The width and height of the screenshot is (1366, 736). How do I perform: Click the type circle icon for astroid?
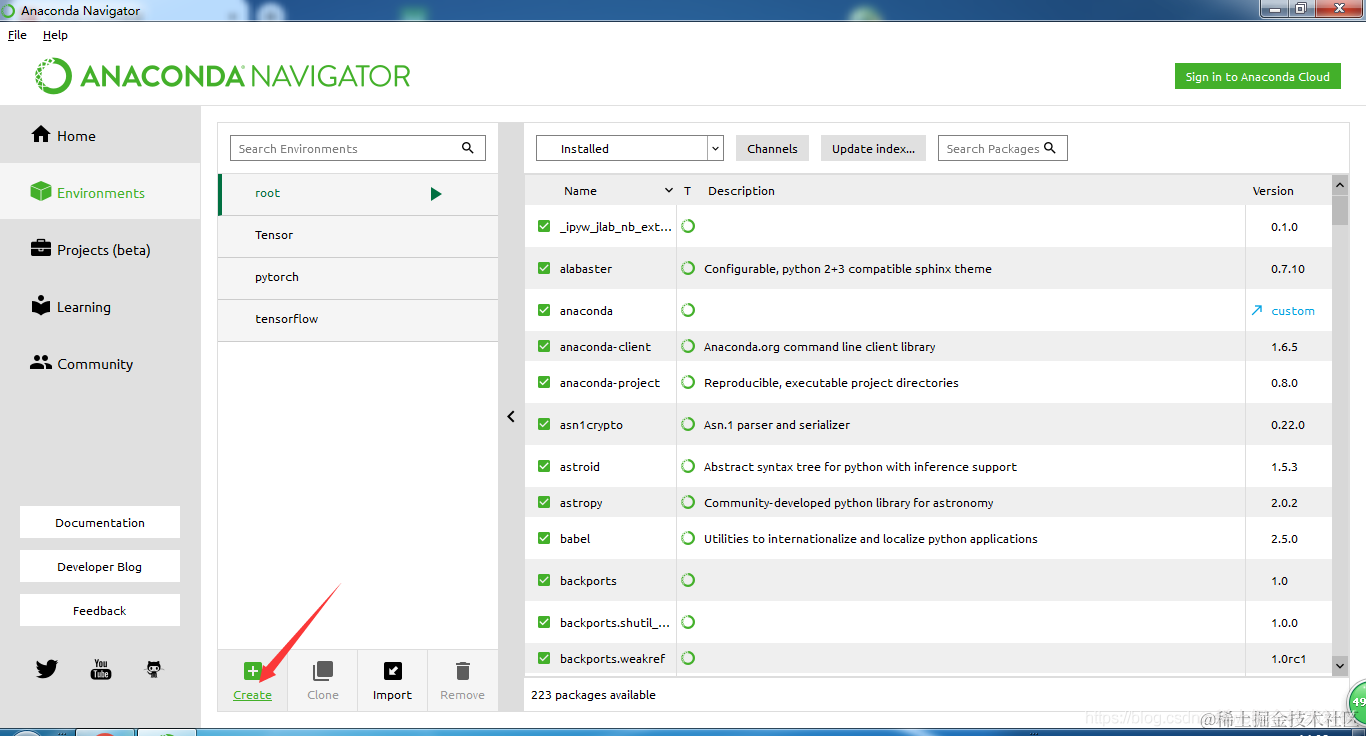[x=688, y=466]
